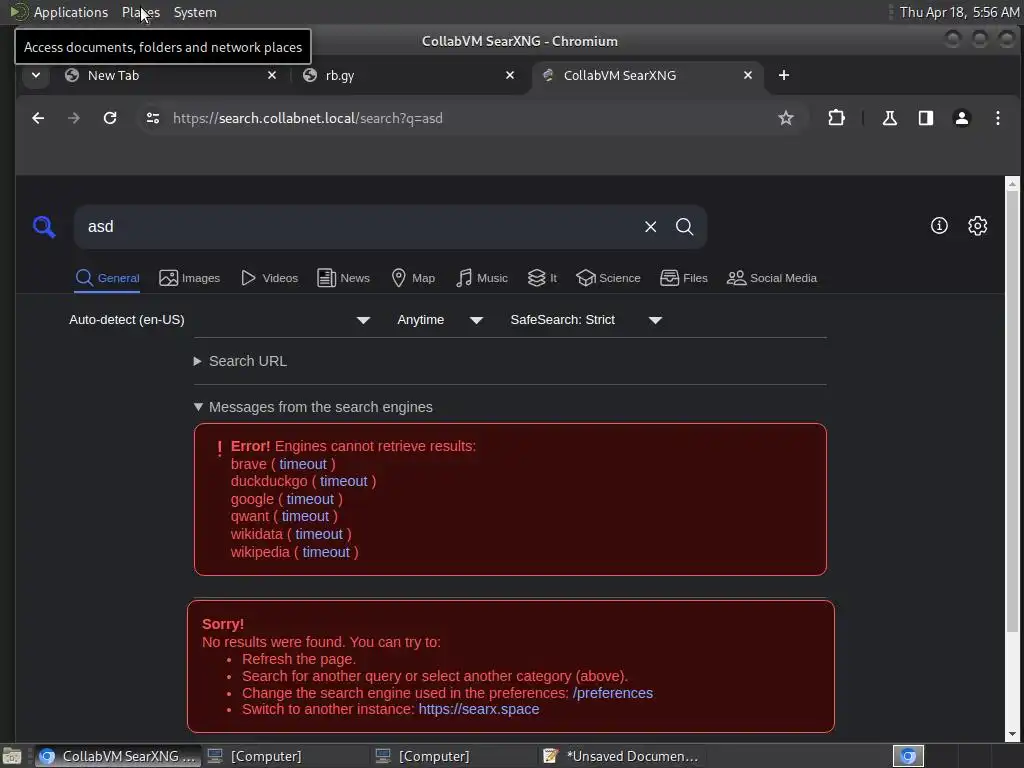Click in the search query field
The width and height of the screenshot is (1024, 768).
point(359,227)
